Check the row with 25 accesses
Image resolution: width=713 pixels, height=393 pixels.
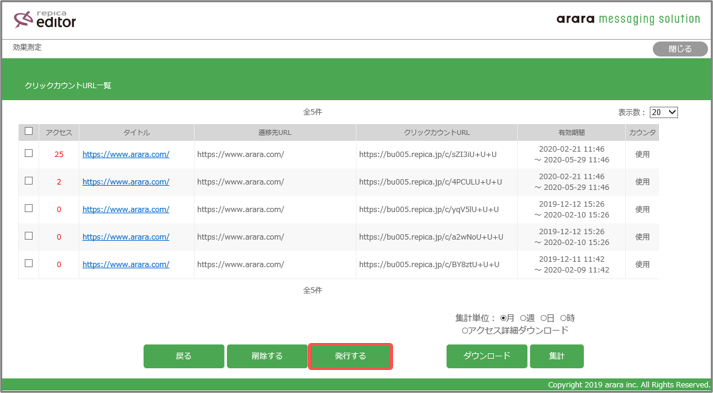point(29,153)
